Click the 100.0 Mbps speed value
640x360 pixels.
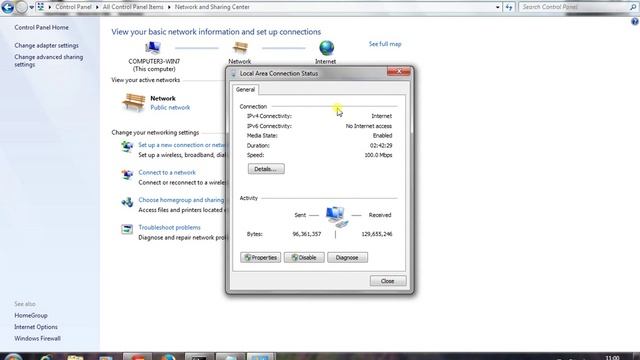pos(378,155)
